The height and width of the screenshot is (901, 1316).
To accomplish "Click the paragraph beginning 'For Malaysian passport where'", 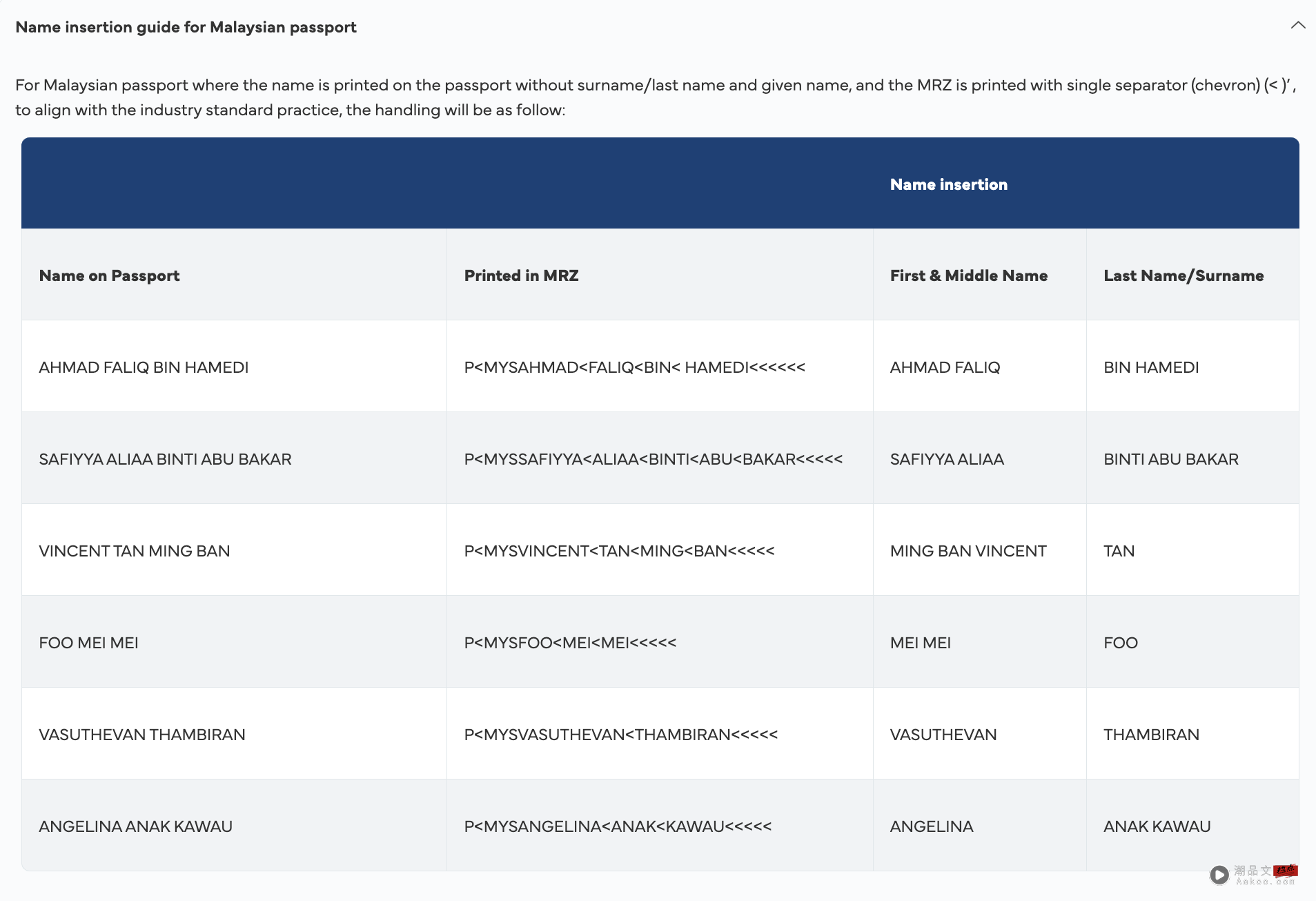I will (x=656, y=97).
